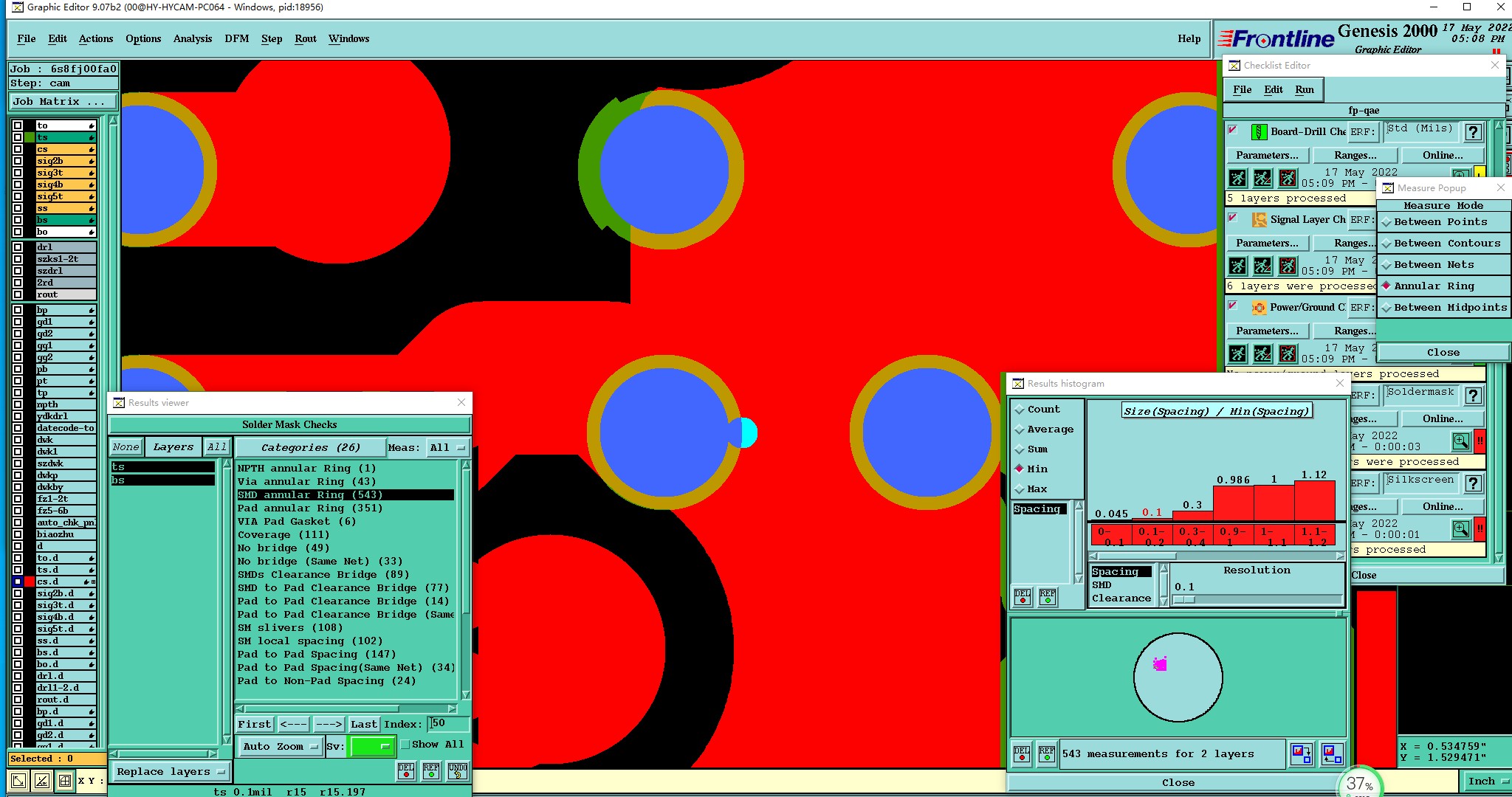1512x797 pixels.
Task: Adjust the Resolution slider handle
Action: tap(1183, 600)
